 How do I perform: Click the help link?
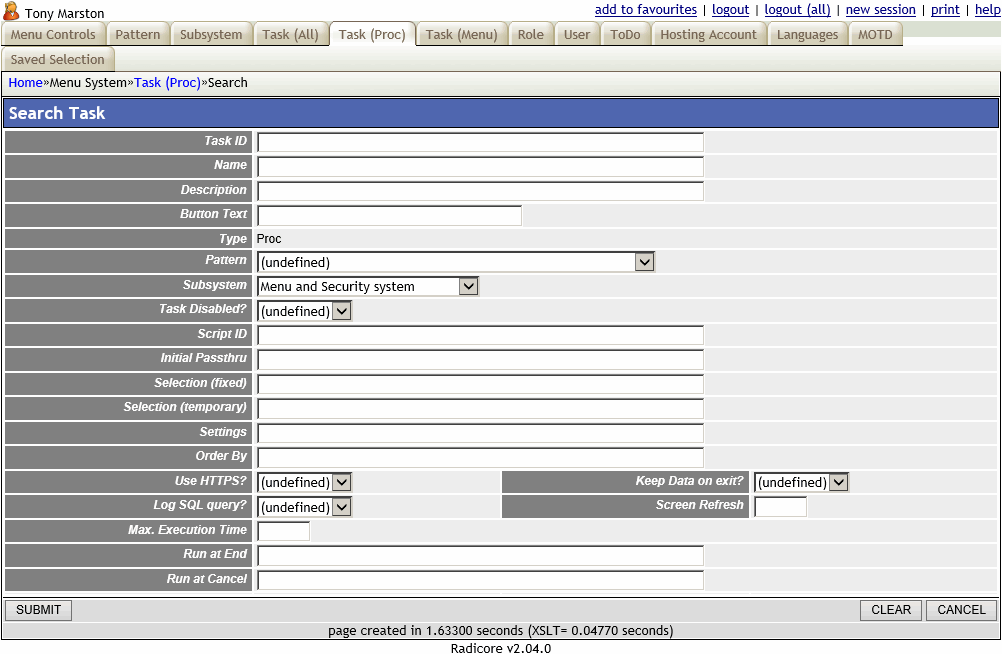tap(987, 9)
